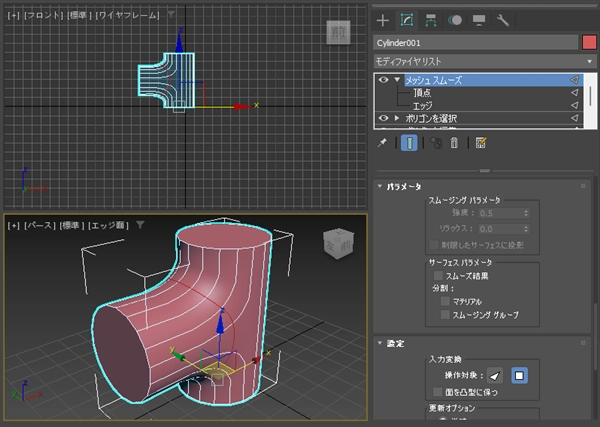Open the モディファイヤ リスト dropdown
The image size is (600, 427).
(485, 61)
